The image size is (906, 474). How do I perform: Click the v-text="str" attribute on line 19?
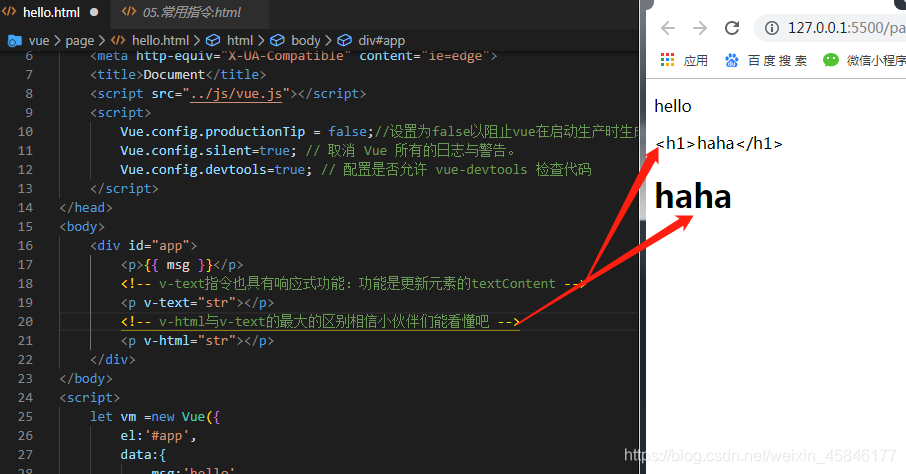click(x=190, y=302)
